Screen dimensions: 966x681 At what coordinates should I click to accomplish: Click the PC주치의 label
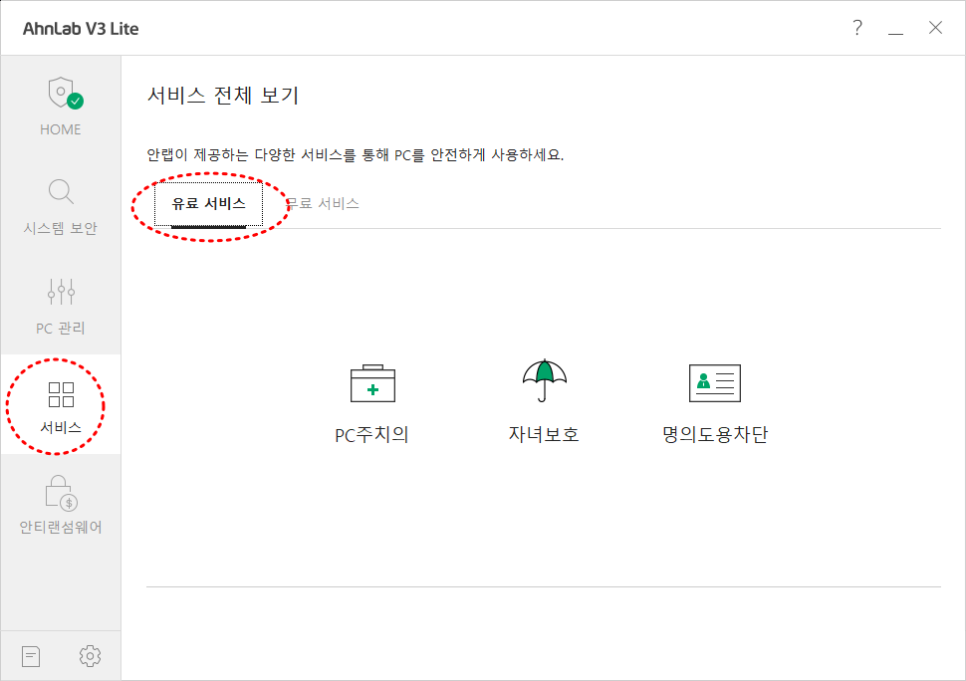pos(371,434)
